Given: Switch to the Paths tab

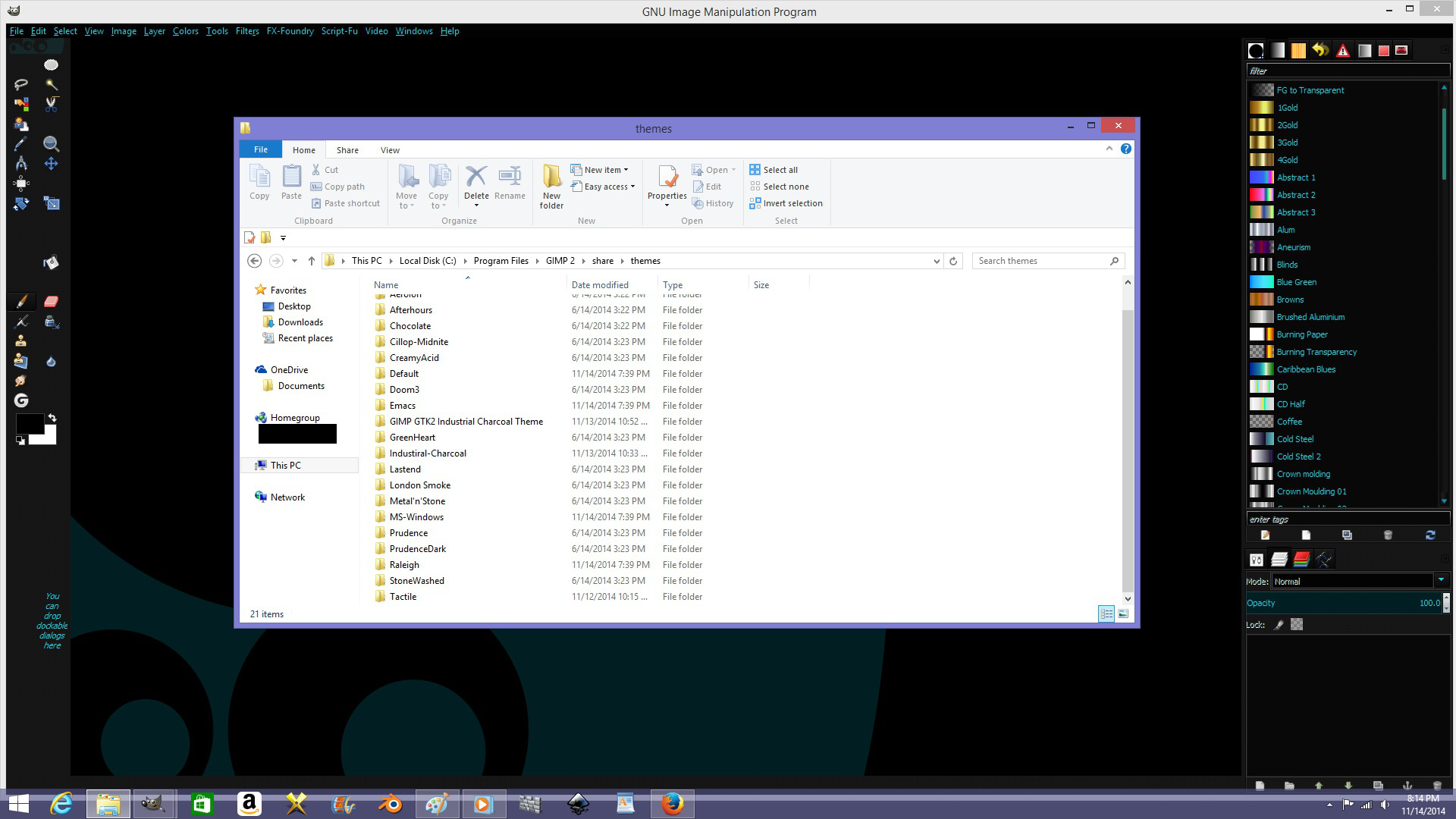Looking at the screenshot, I should tap(1324, 560).
